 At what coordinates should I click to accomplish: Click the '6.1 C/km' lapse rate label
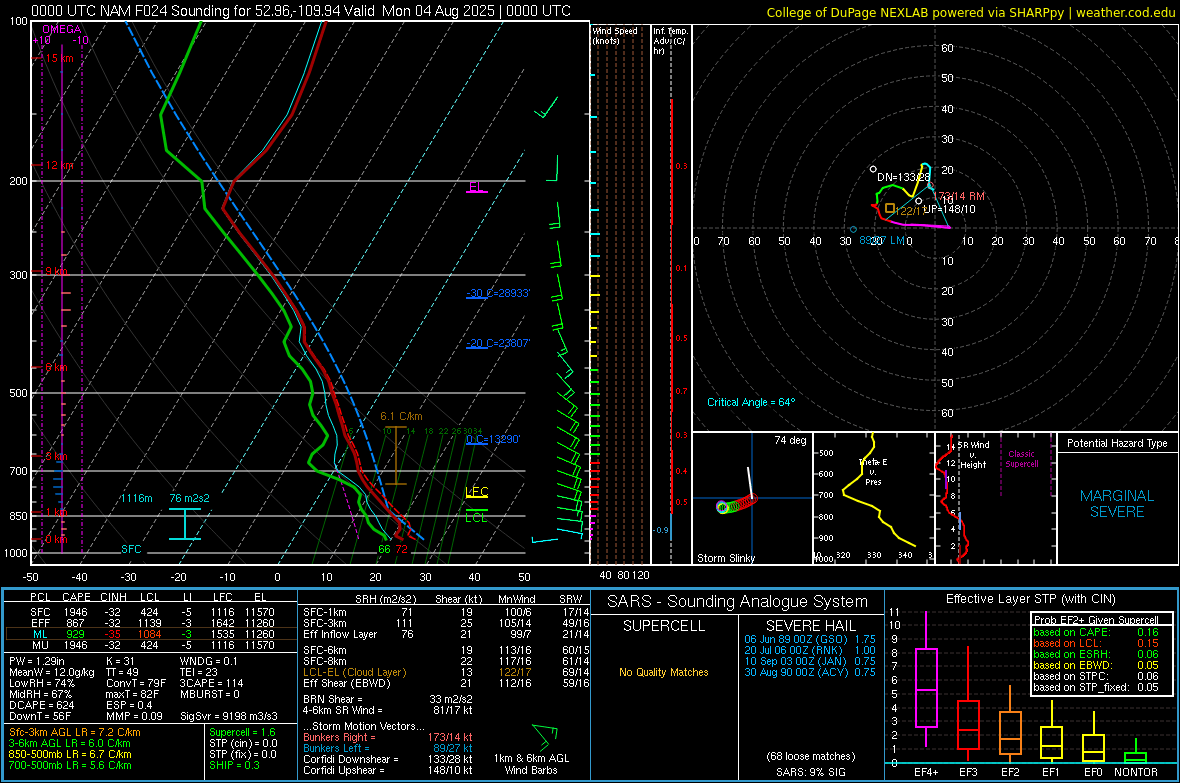click(401, 416)
